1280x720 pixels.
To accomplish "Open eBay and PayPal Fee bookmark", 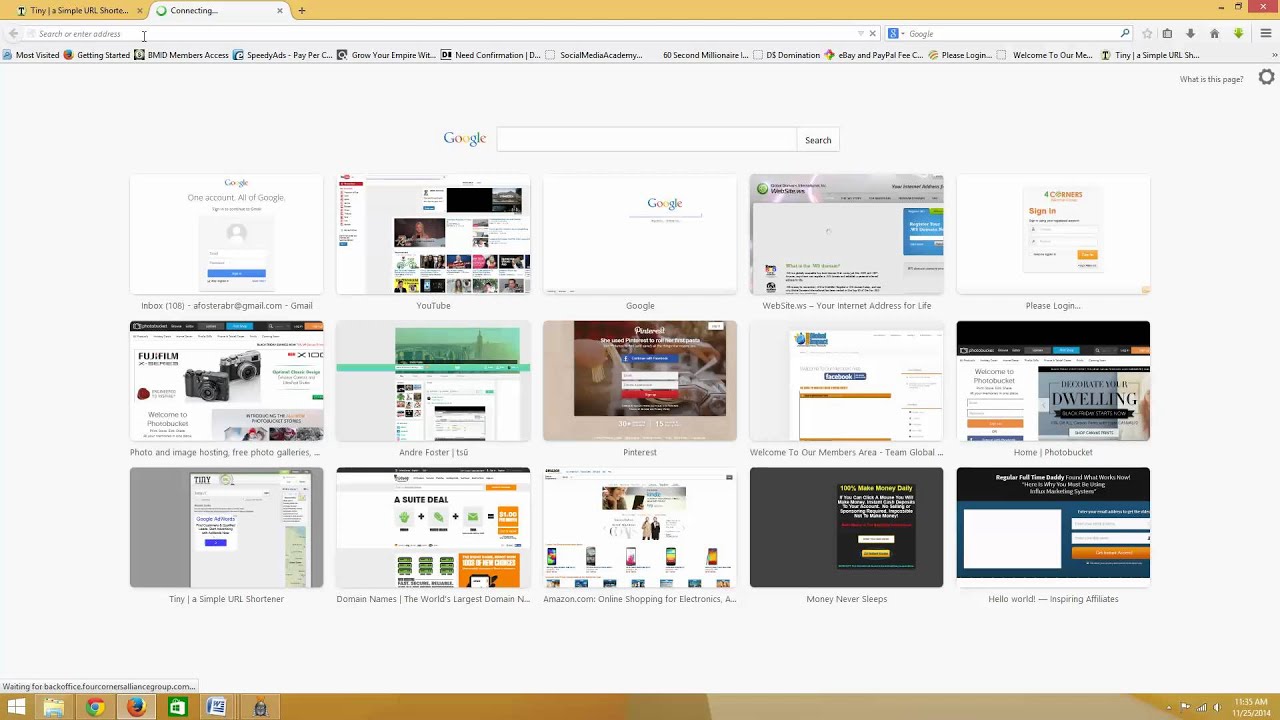I will click(873, 55).
